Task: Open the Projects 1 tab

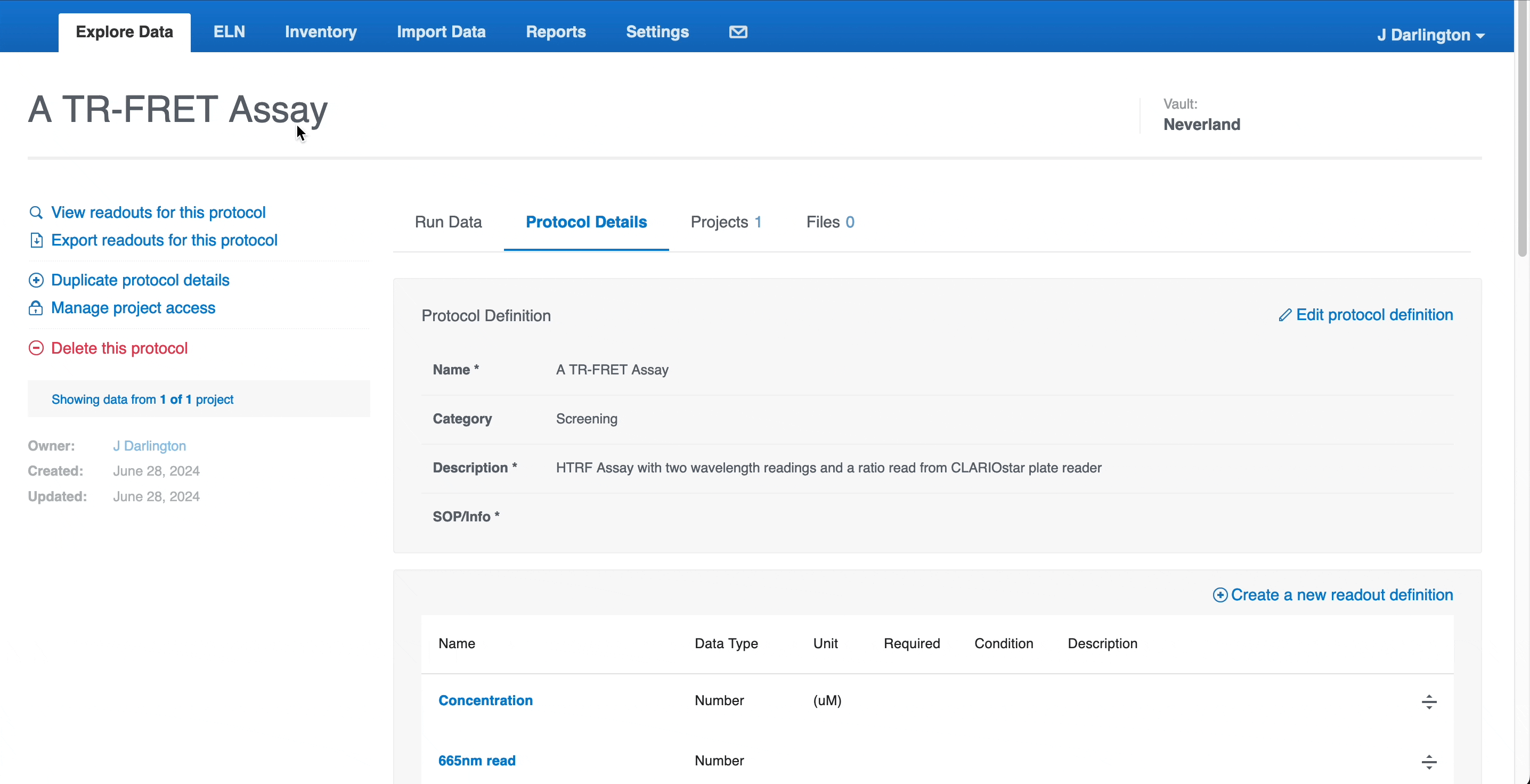Action: (x=727, y=222)
